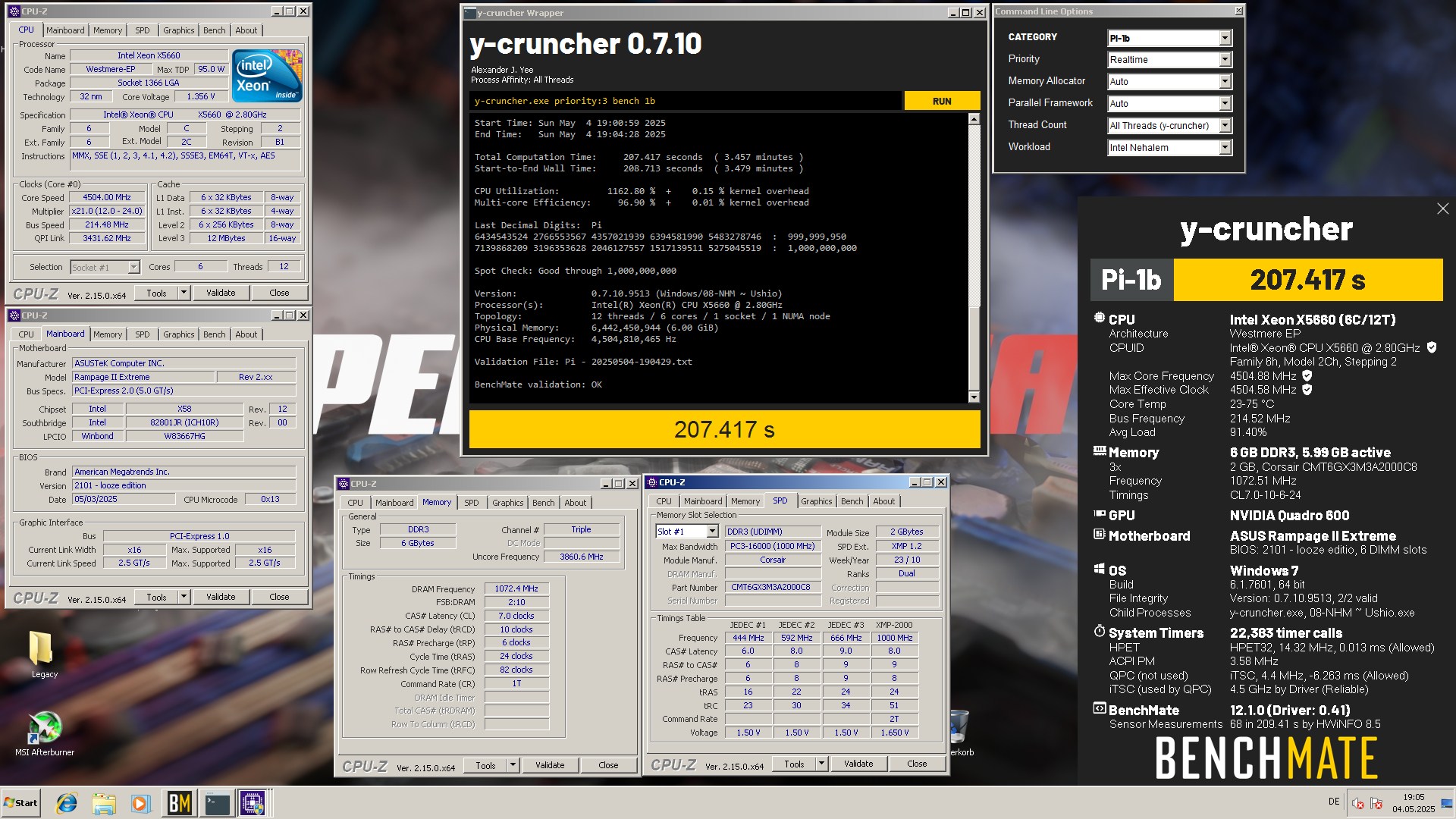Click the verified shield beside CPUID value

1432,347
